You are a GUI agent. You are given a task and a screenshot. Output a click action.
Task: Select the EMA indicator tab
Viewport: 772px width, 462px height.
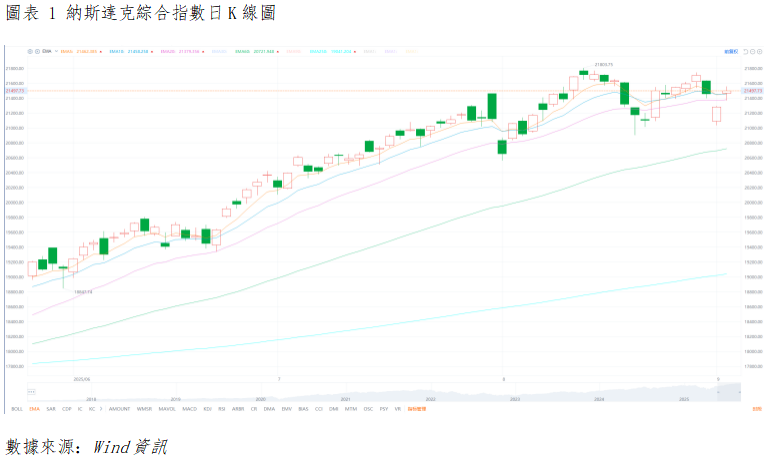34,409
